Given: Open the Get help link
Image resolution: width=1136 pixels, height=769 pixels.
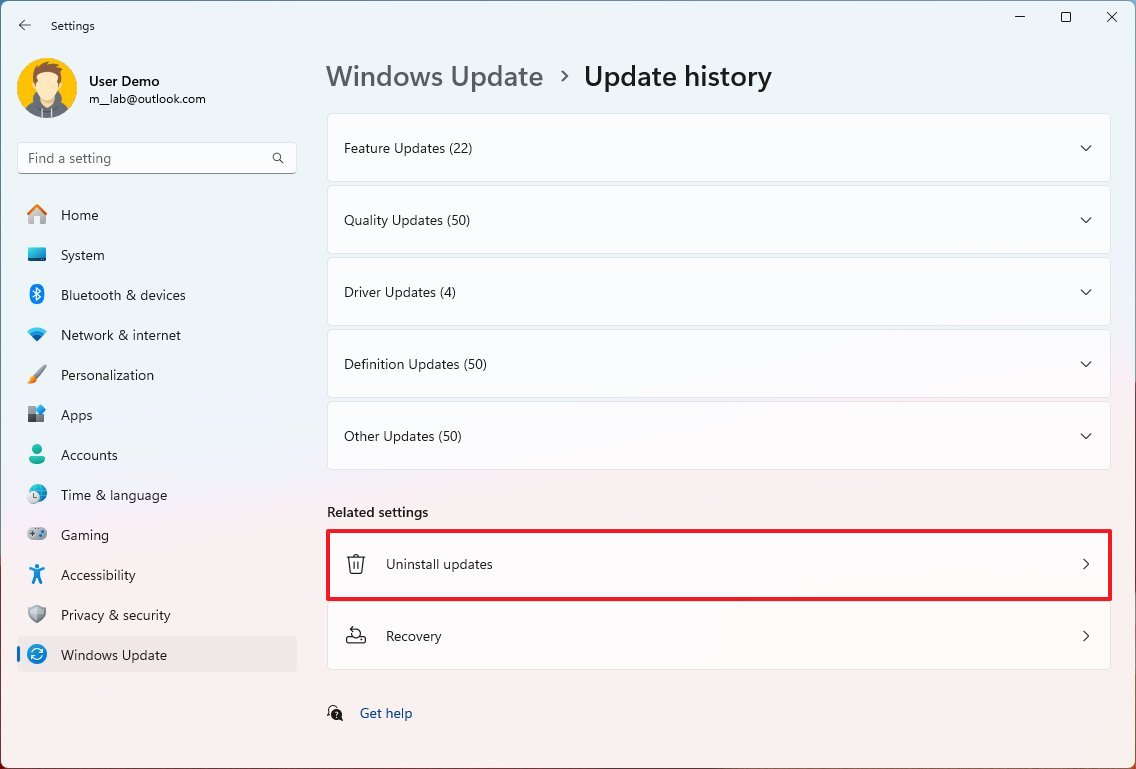Looking at the screenshot, I should (386, 713).
